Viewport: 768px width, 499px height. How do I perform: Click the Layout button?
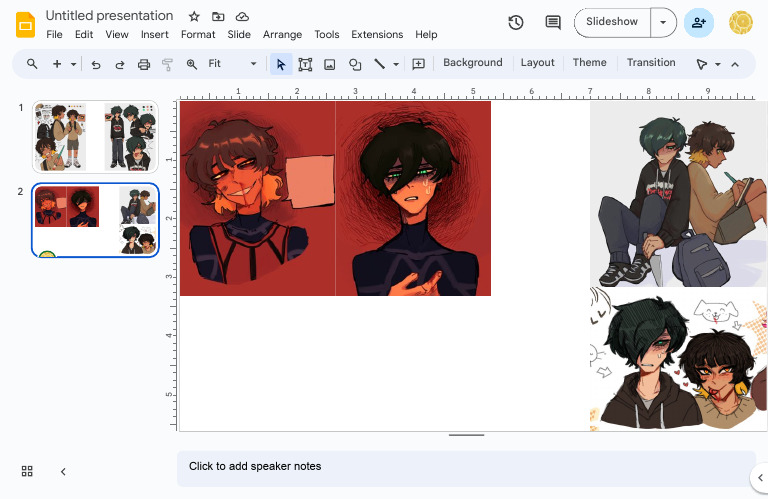(x=537, y=63)
